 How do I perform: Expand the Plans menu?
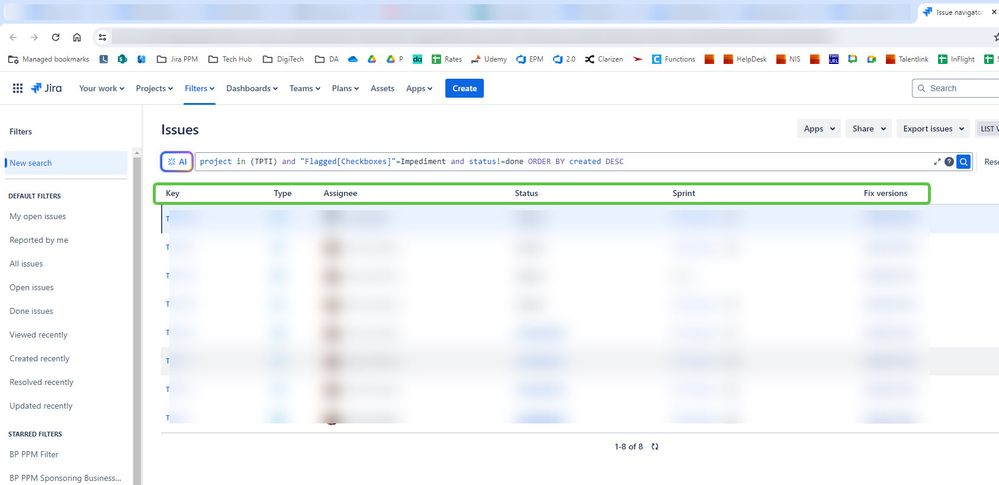tap(345, 89)
